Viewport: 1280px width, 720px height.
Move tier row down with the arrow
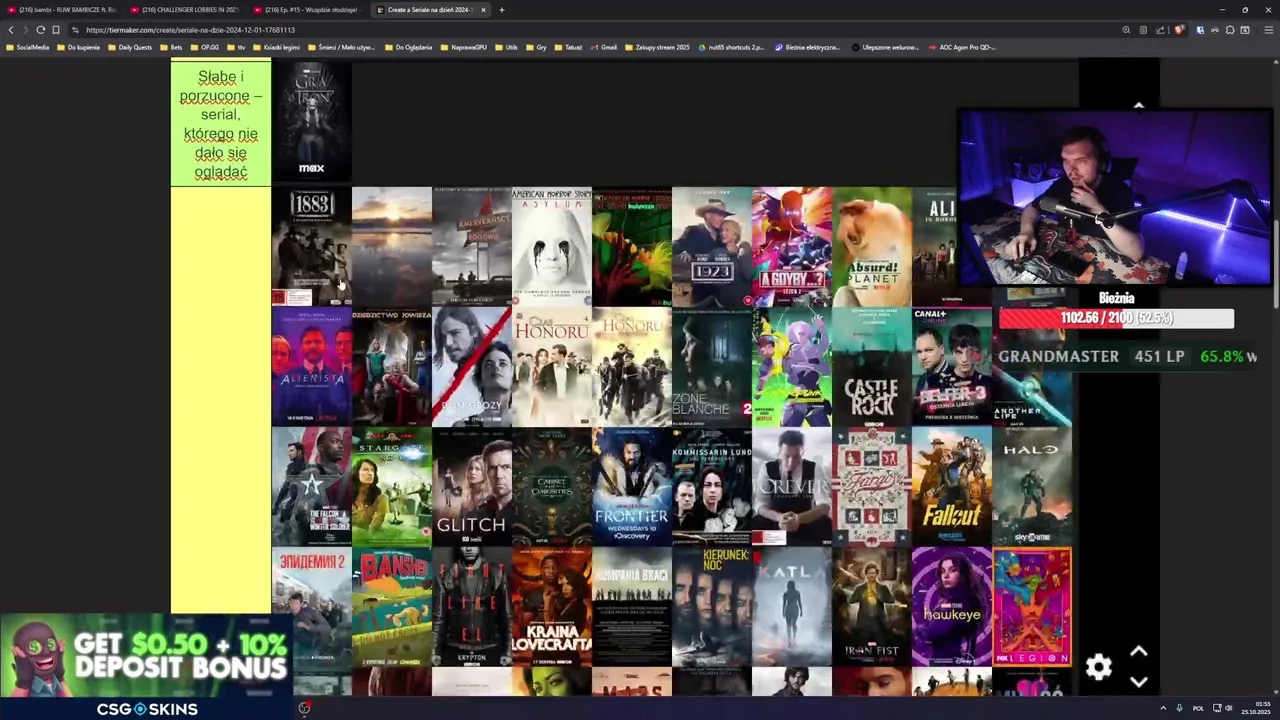click(1138, 682)
